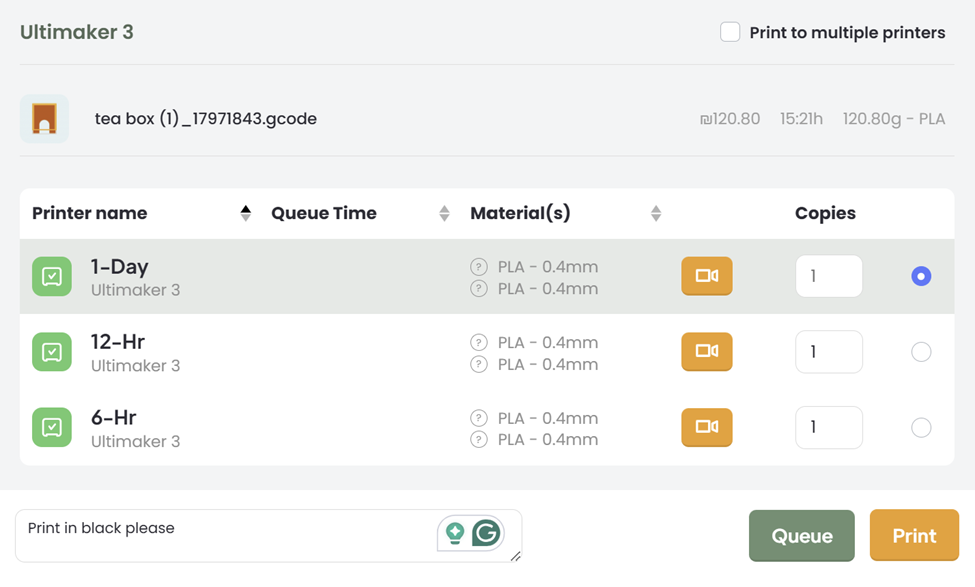Click the Grammarly icon in notes field

point(486,533)
